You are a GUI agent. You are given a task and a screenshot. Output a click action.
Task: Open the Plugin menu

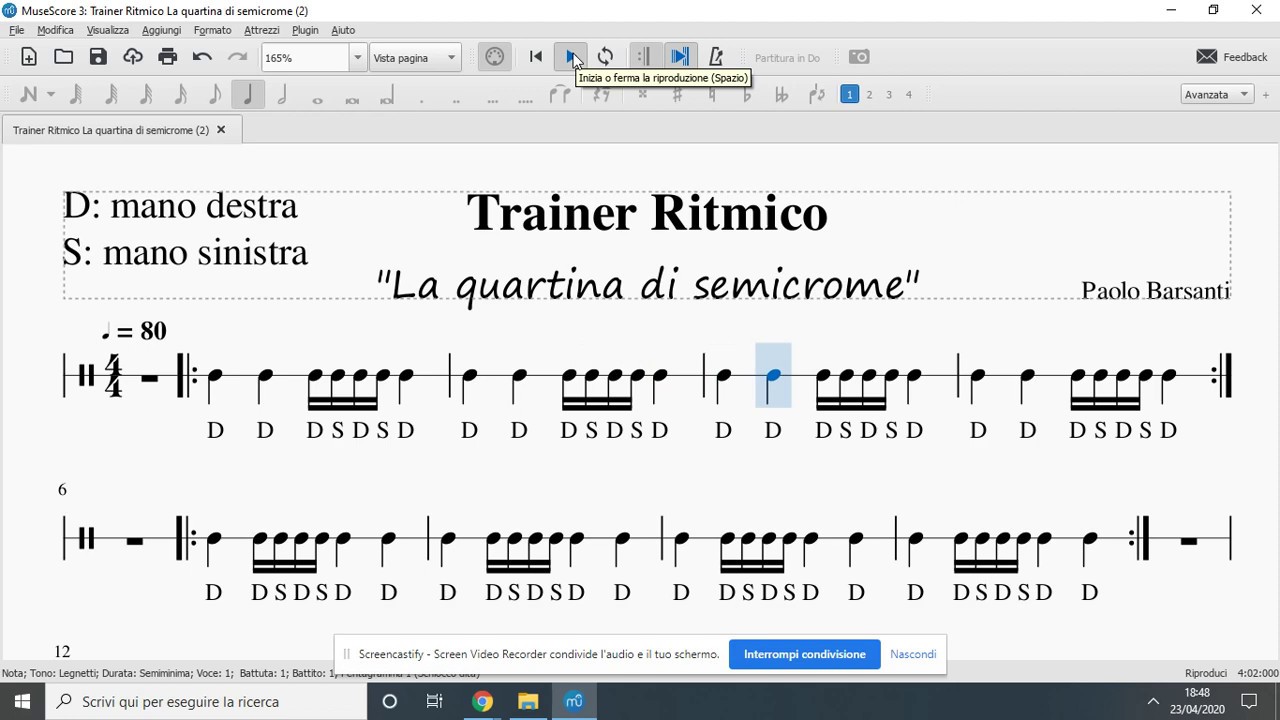tap(305, 30)
